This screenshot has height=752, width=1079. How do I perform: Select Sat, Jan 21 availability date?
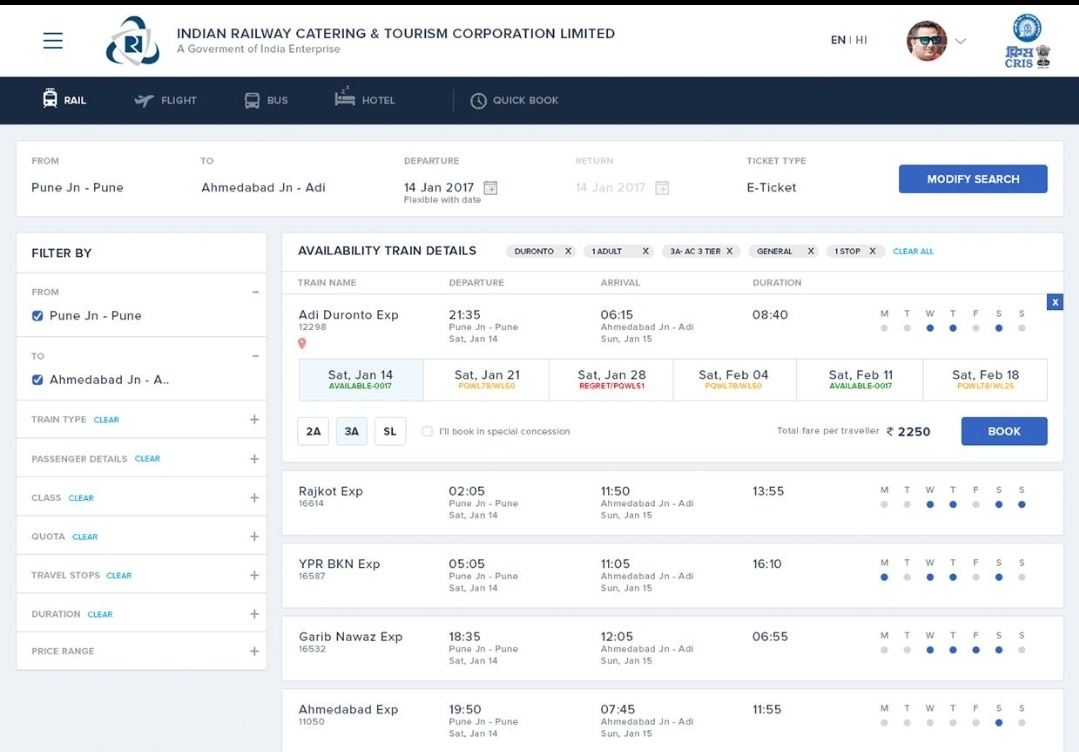point(487,379)
